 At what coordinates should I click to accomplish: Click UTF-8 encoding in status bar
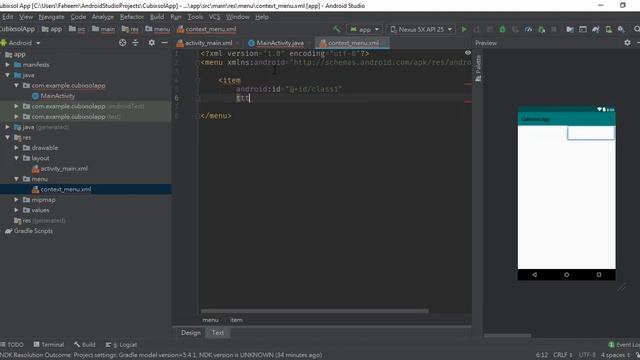click(x=587, y=355)
